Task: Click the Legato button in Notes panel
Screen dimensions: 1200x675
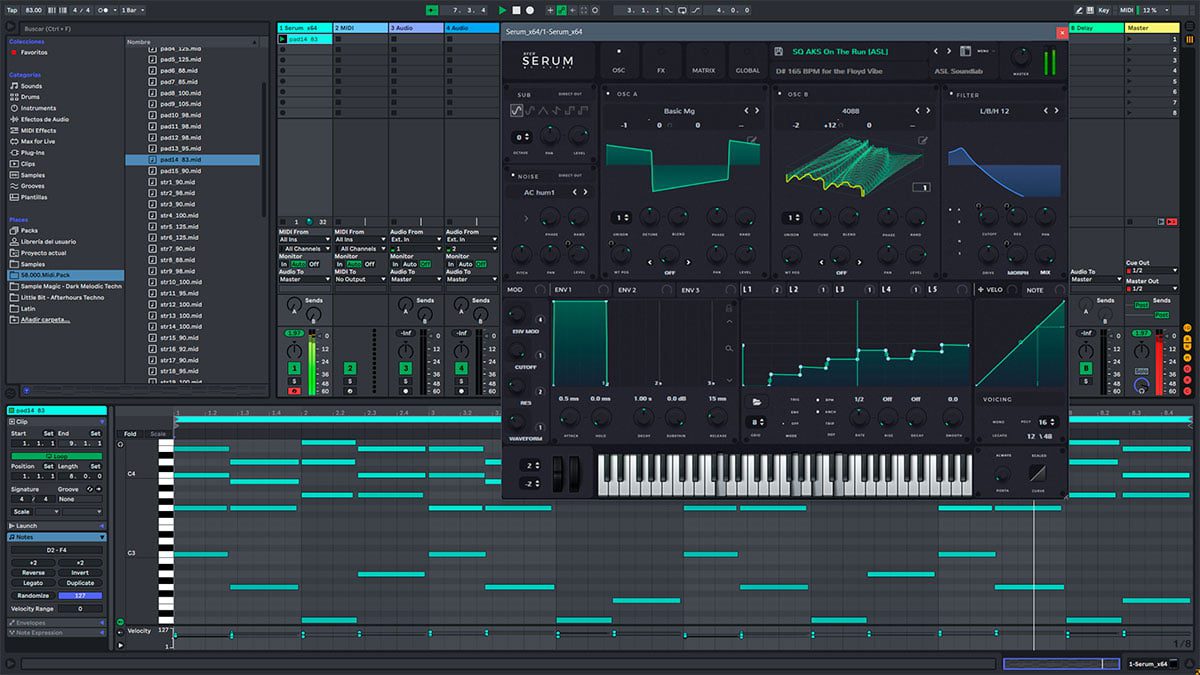Action: (33, 583)
